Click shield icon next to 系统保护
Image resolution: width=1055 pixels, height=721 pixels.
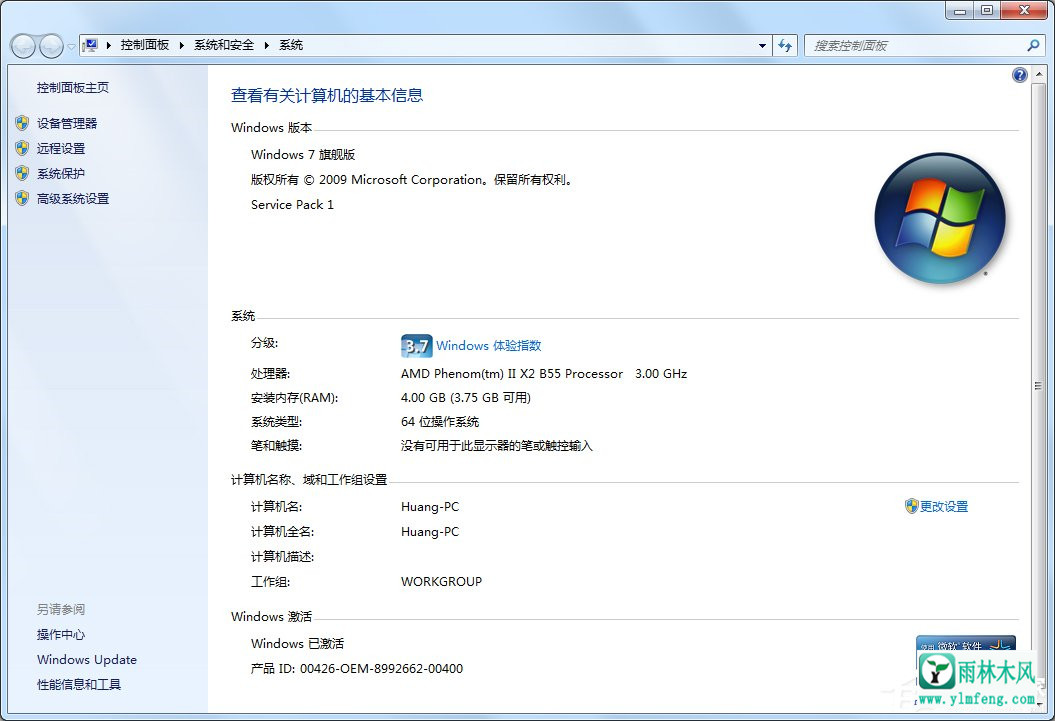pyautogui.click(x=22, y=174)
